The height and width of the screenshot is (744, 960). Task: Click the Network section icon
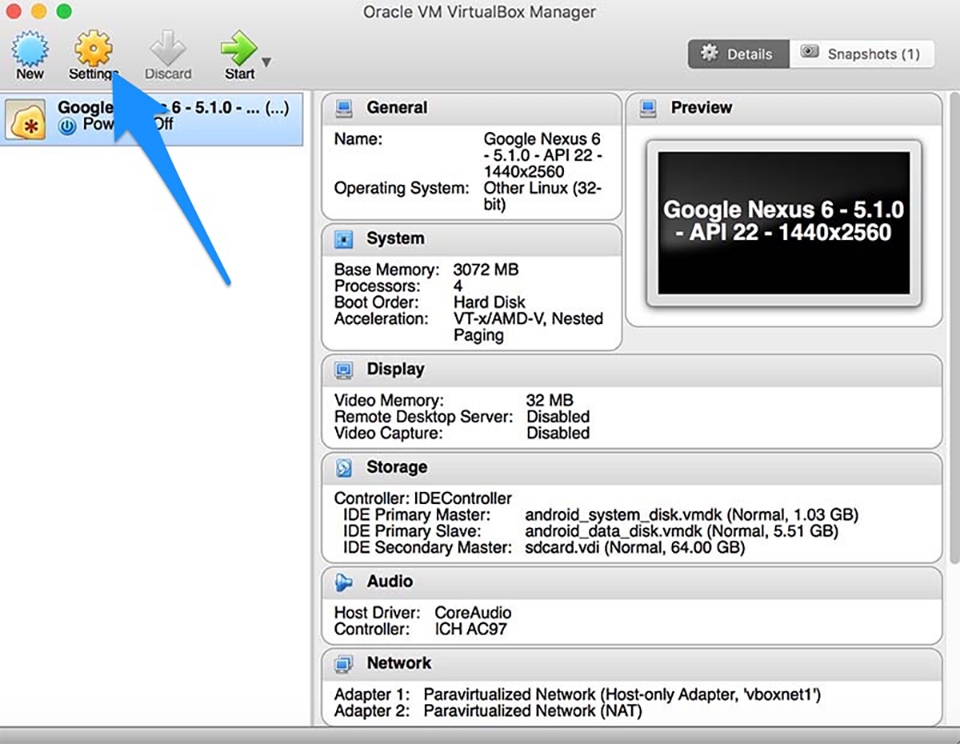click(x=343, y=664)
